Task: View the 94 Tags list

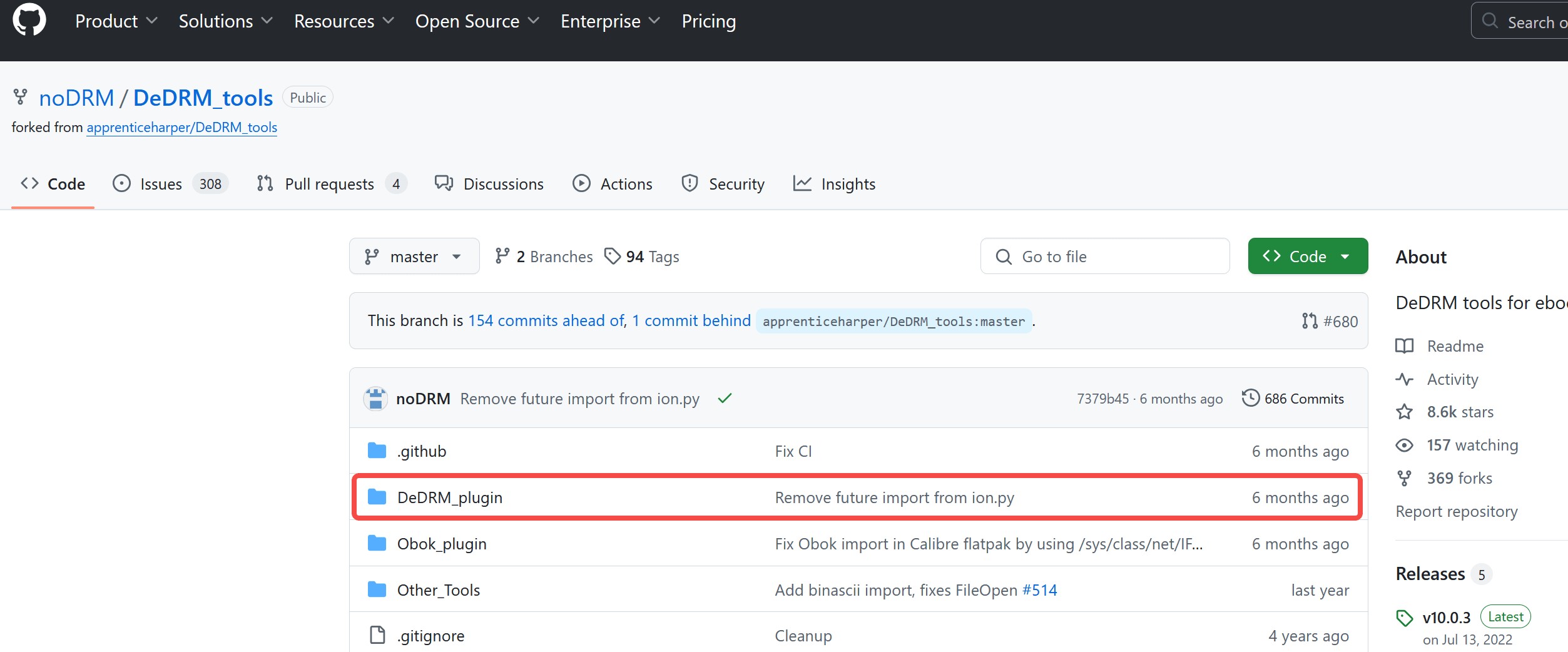Action: [642, 257]
